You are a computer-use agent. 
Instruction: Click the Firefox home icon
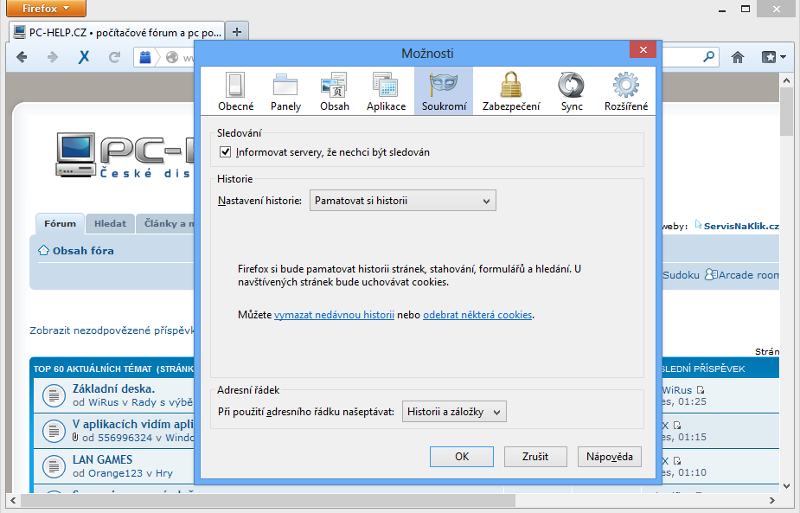(738, 57)
